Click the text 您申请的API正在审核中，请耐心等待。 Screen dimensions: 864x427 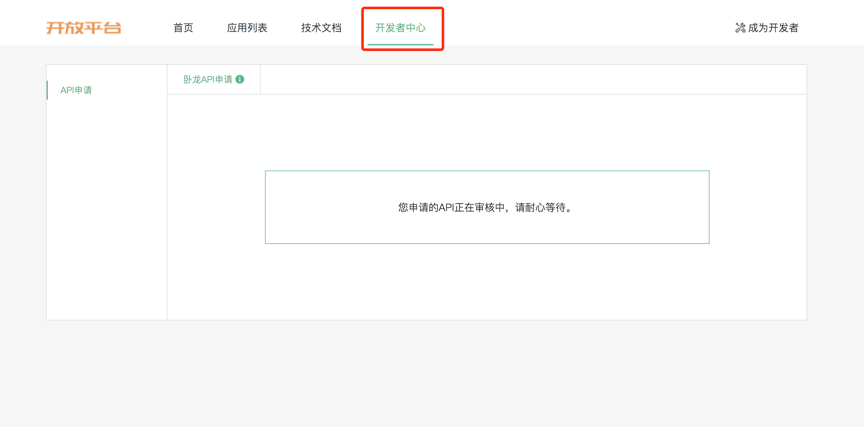(487, 208)
